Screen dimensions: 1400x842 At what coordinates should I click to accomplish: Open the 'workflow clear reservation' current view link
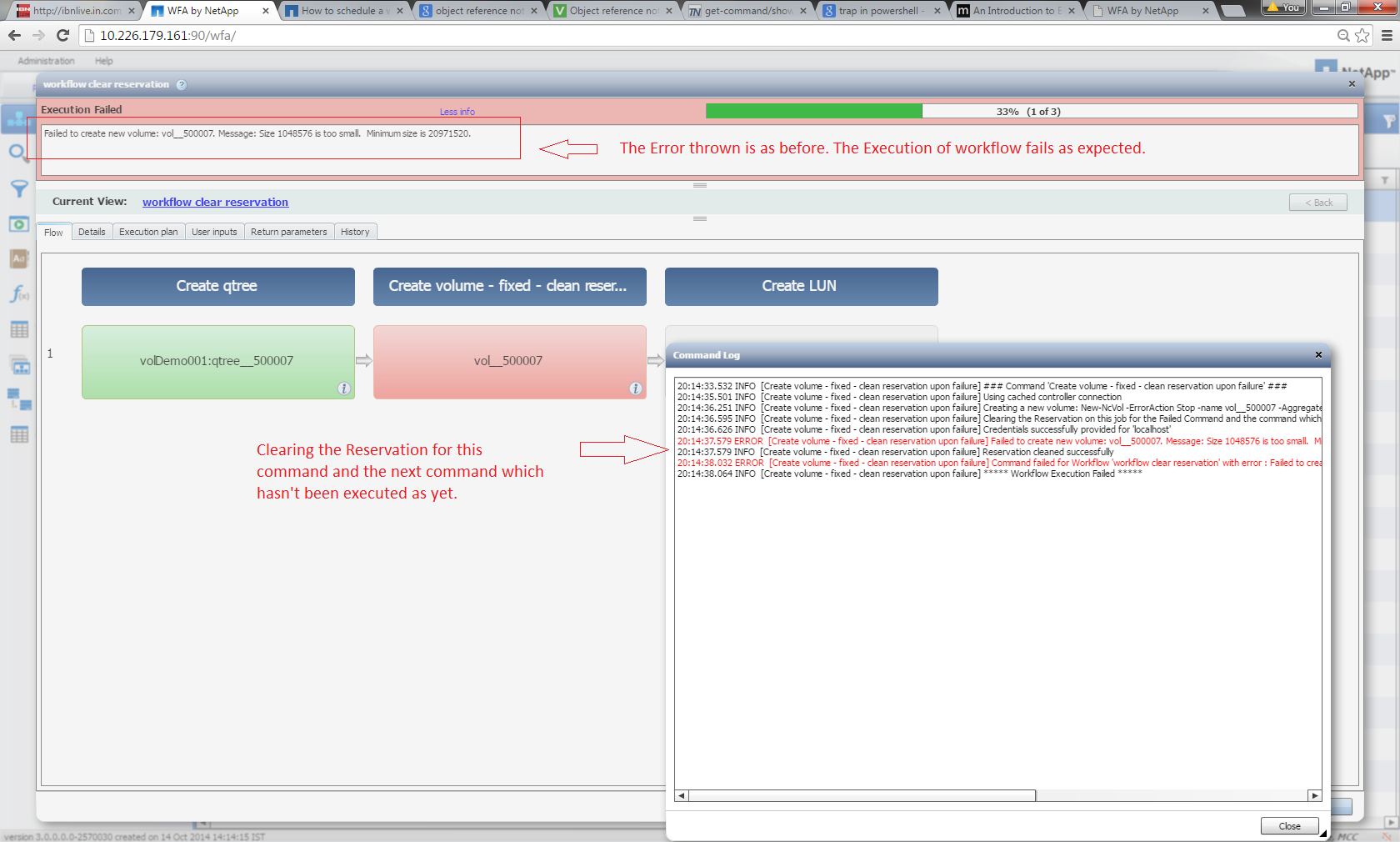(x=215, y=202)
